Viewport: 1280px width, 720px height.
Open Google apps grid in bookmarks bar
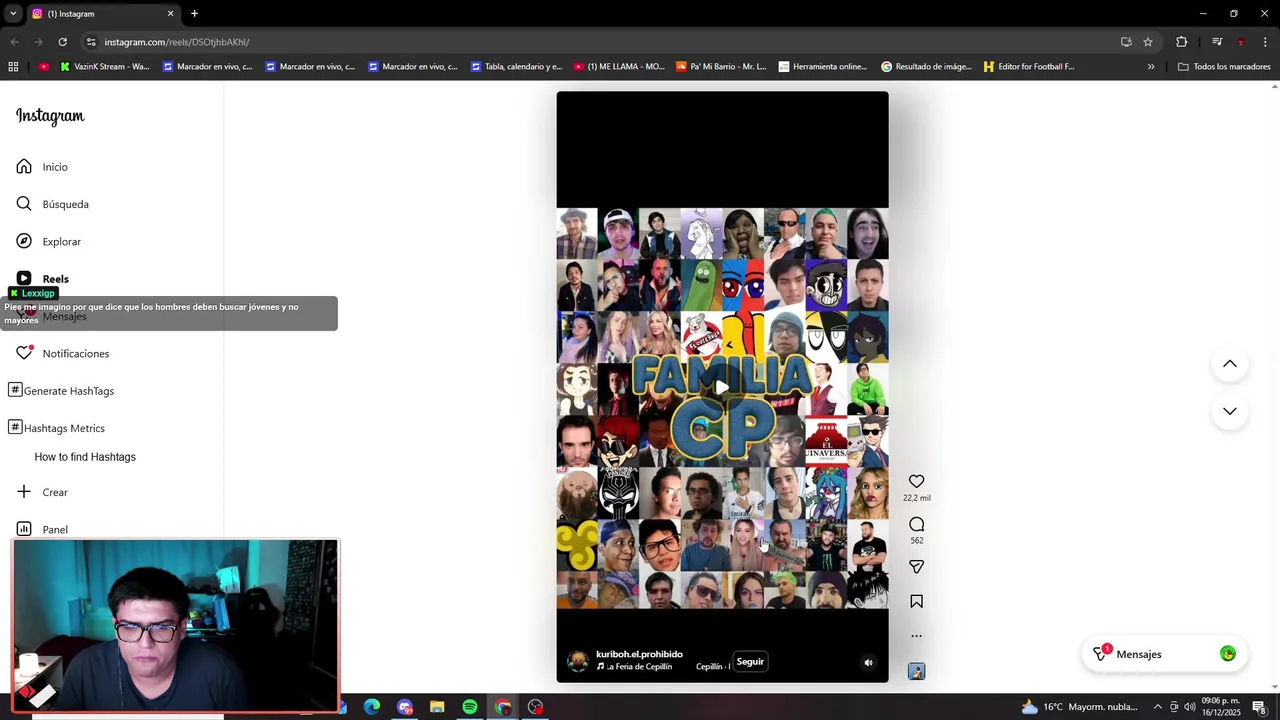click(13, 67)
